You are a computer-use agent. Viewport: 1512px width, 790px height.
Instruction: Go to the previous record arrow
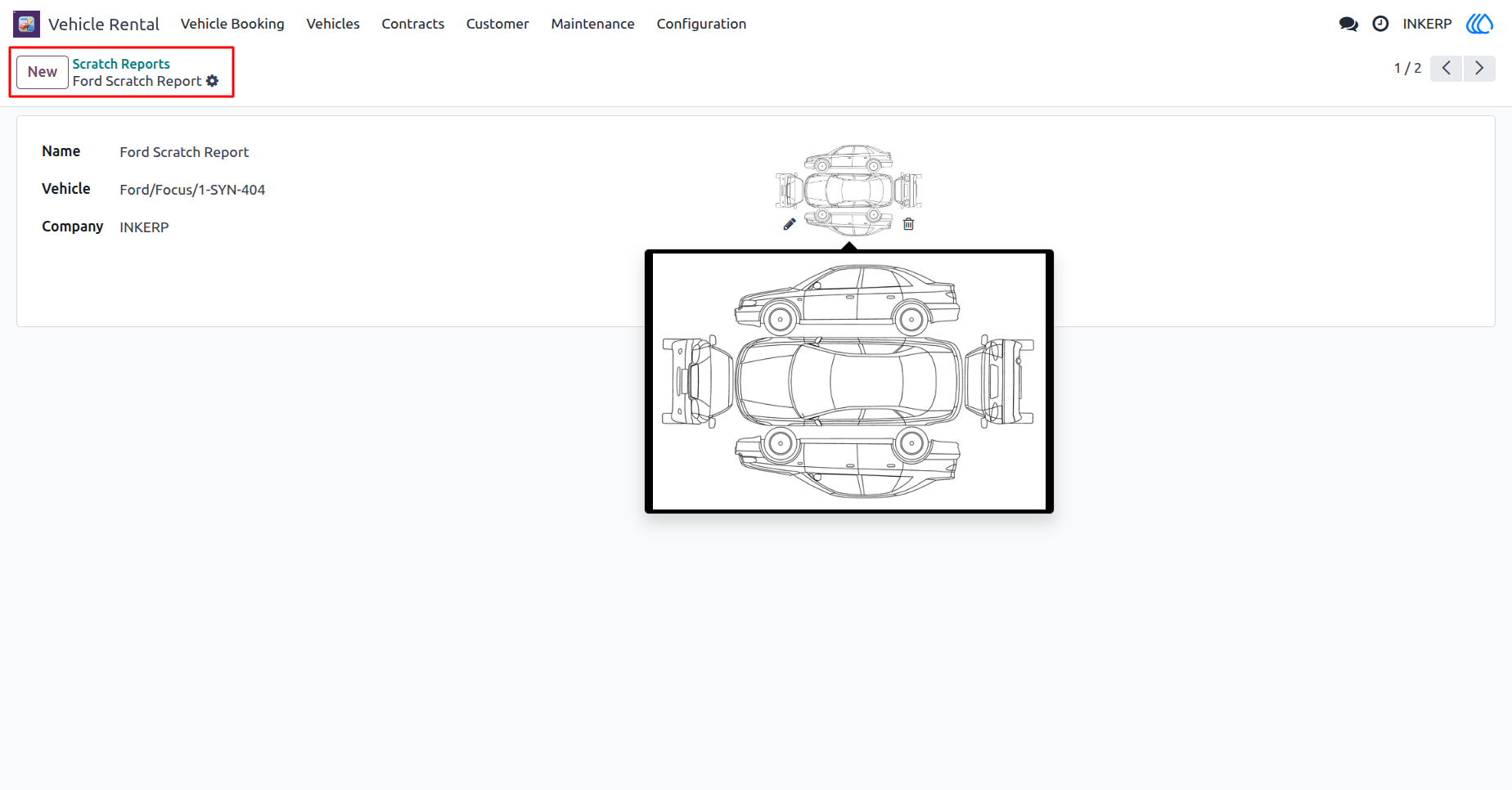tap(1447, 68)
